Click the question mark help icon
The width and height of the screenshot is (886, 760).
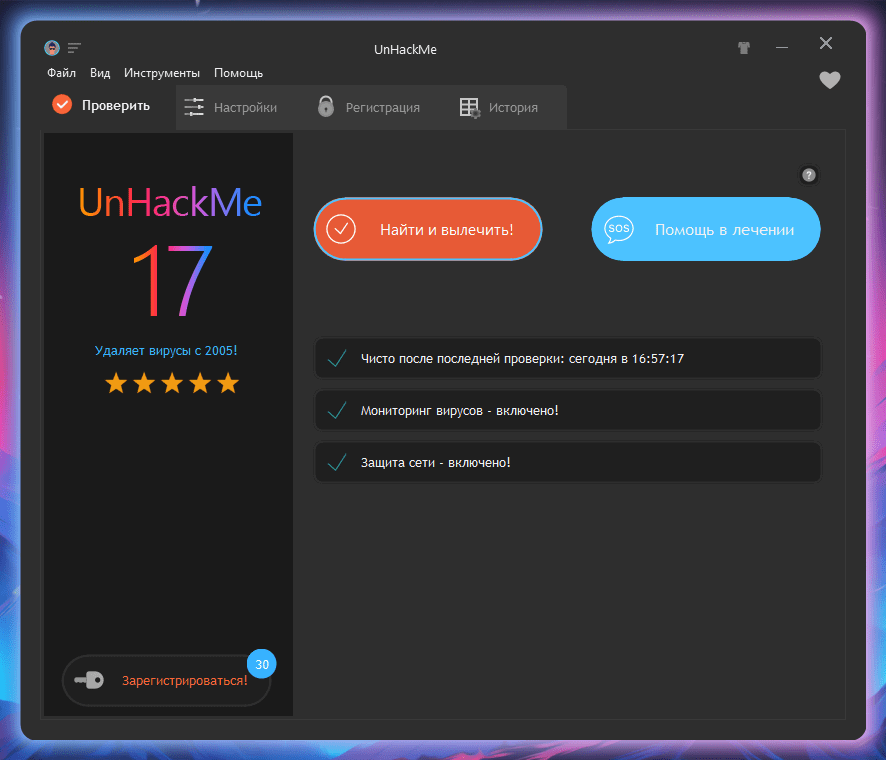click(x=809, y=175)
